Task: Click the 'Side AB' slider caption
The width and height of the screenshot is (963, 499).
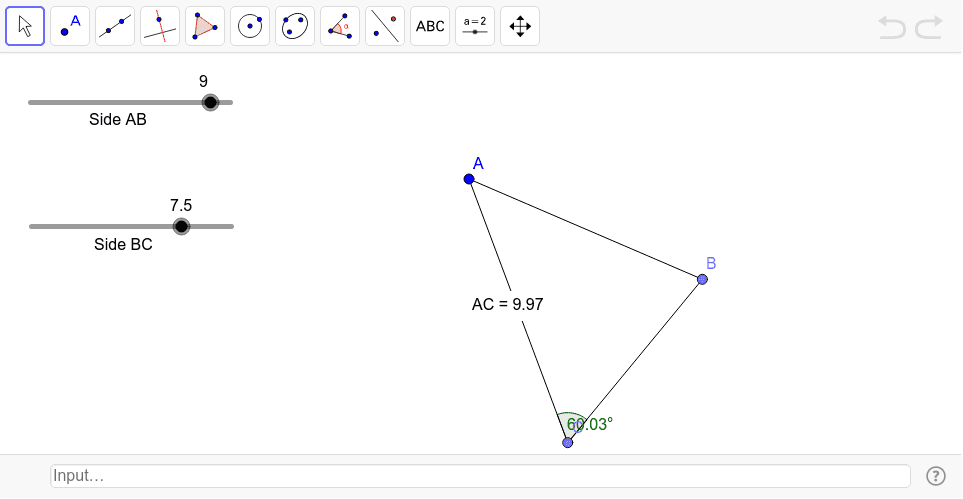Action: click(x=118, y=120)
